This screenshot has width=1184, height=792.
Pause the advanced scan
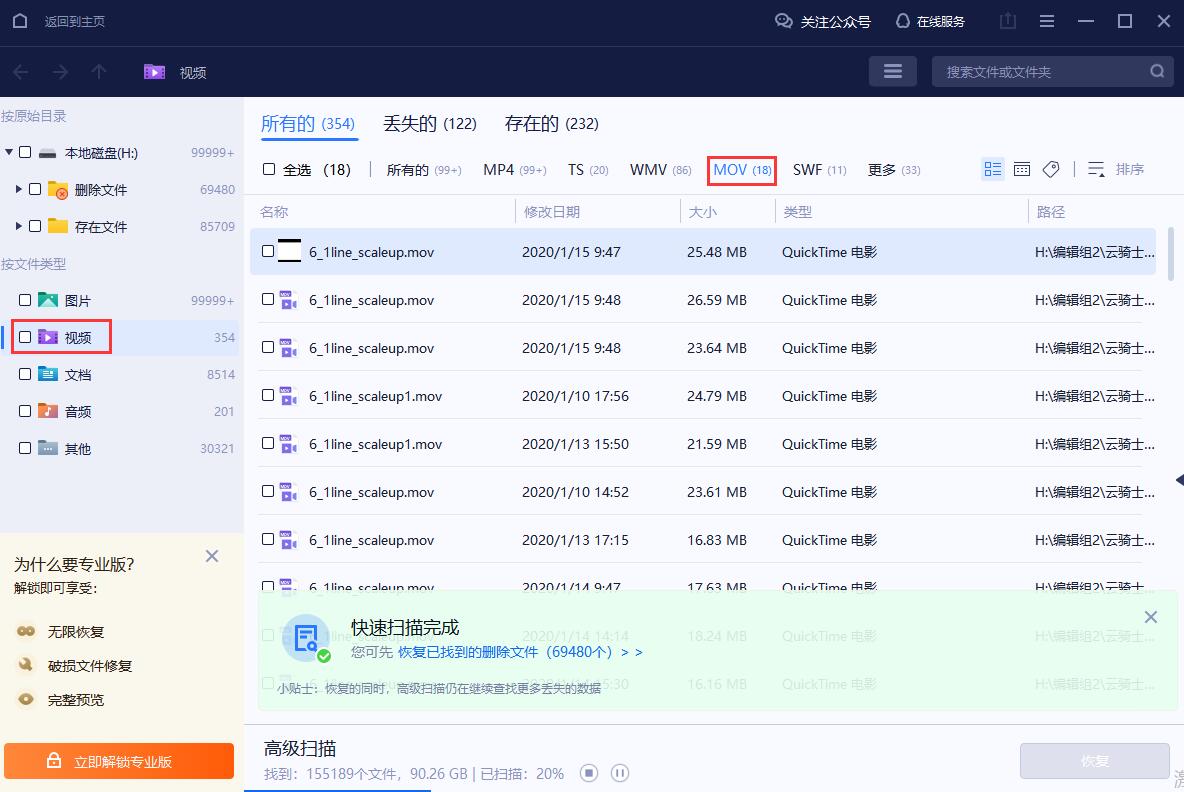620,773
